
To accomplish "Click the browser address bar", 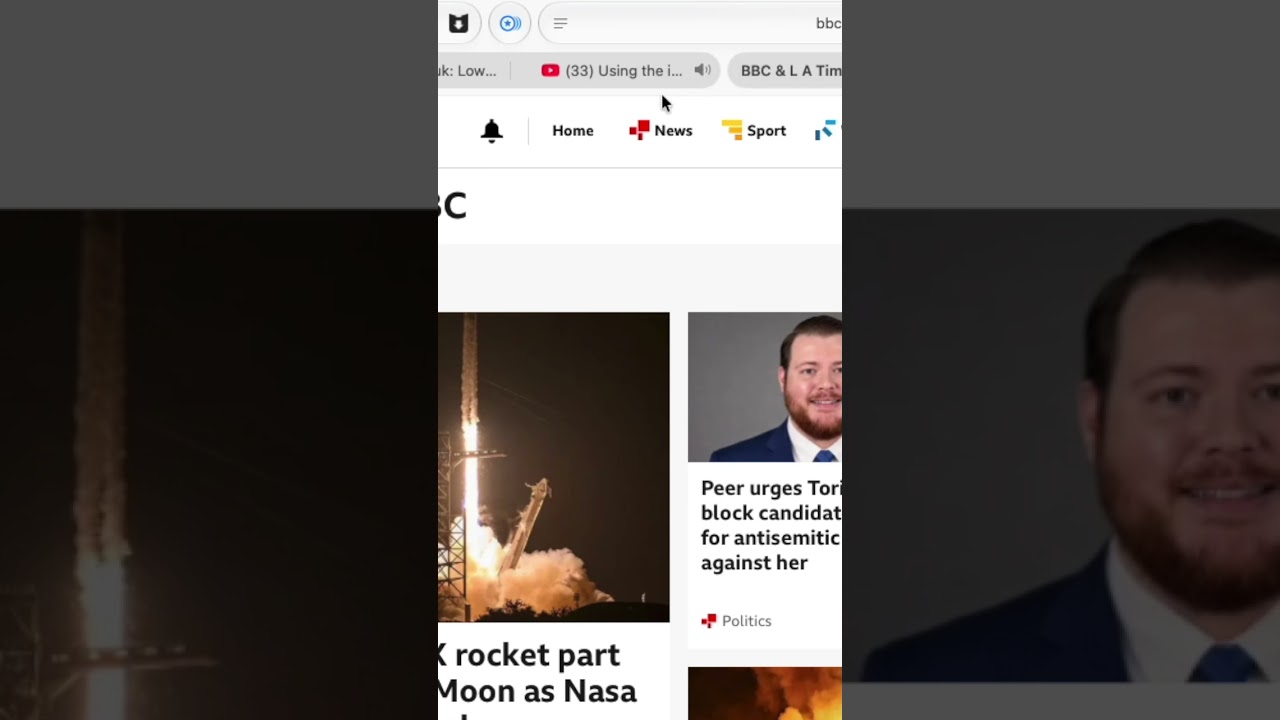I will coord(691,23).
